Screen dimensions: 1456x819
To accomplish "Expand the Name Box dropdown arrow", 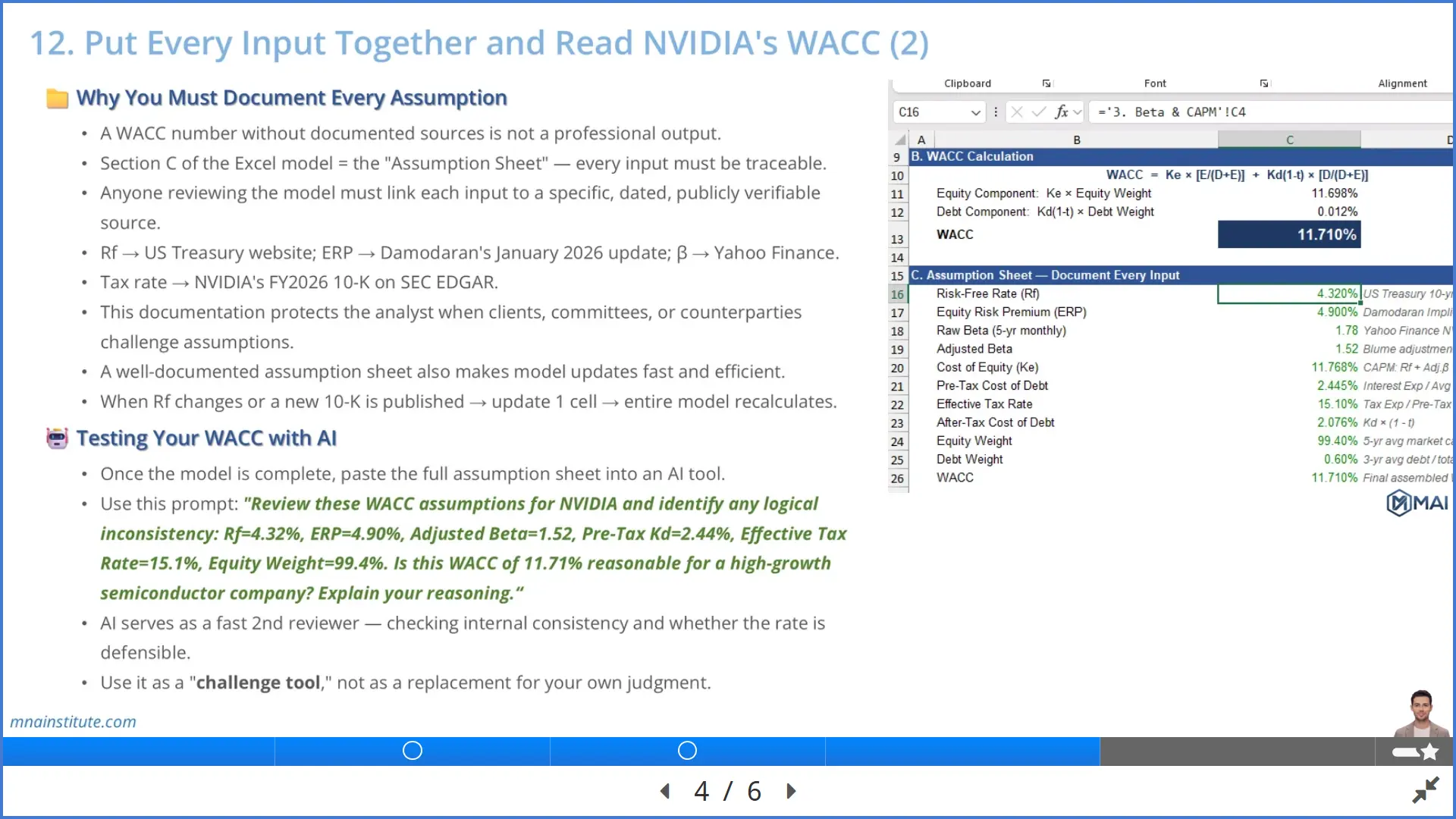I will 976,112.
